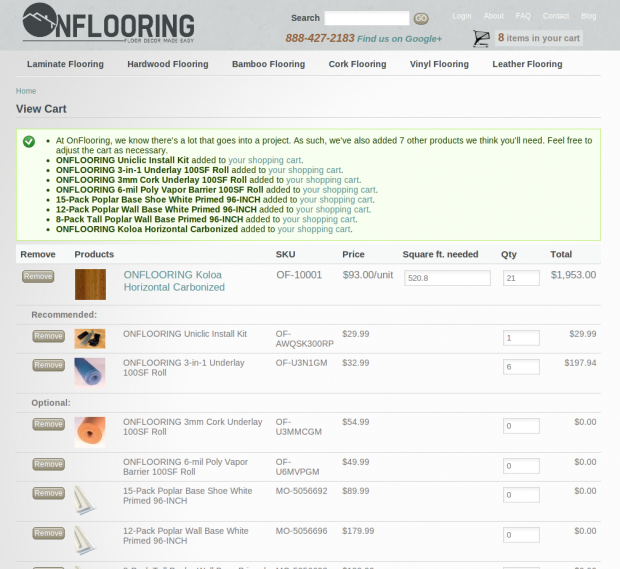This screenshot has width=620, height=569.
Task: Click the $197.94 total value
Action: click(x=580, y=363)
